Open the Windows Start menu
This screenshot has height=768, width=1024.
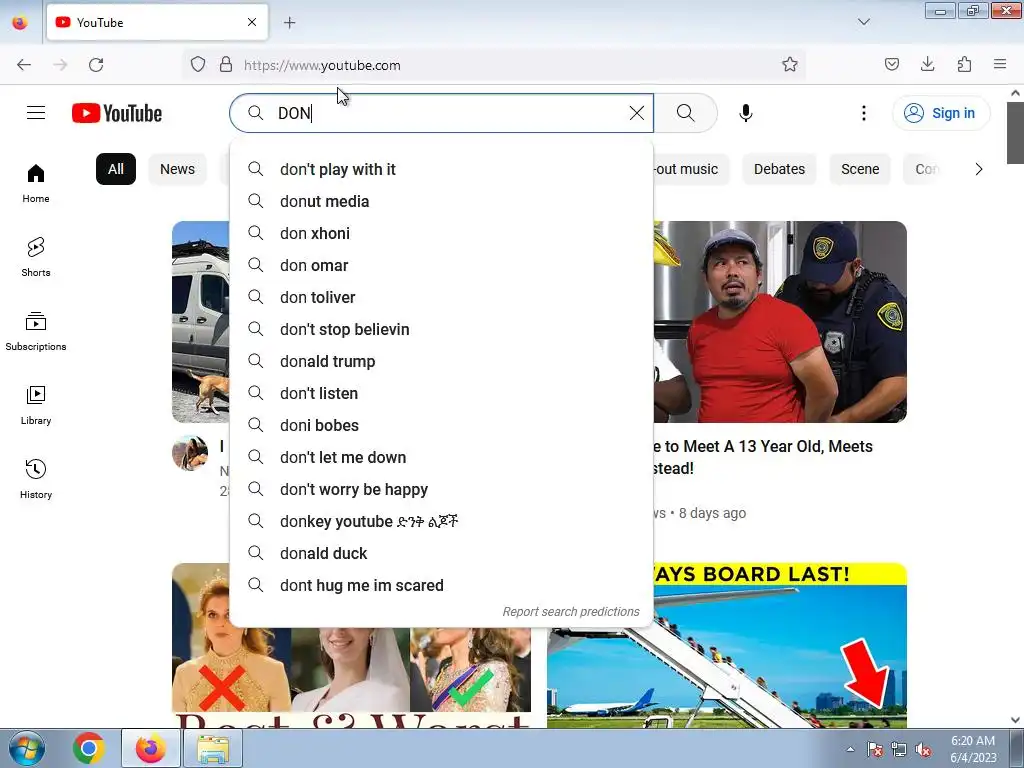(27, 748)
